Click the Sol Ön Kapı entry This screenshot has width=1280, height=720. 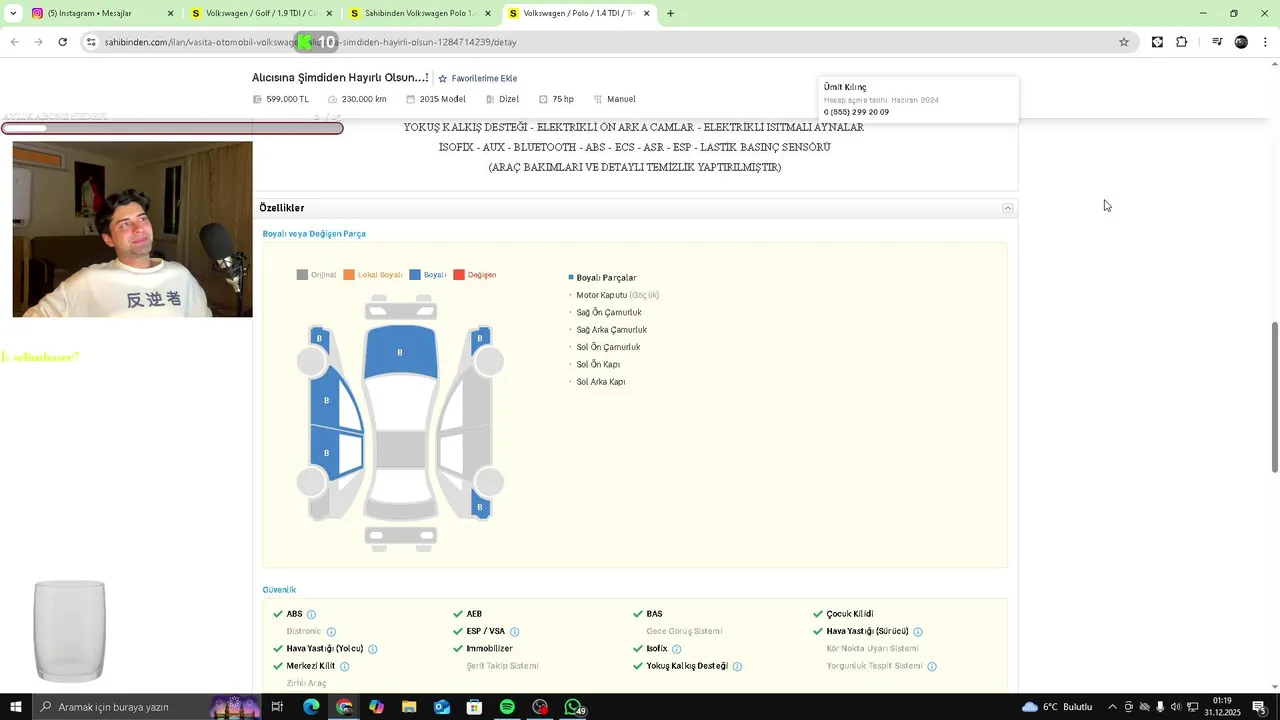click(598, 365)
